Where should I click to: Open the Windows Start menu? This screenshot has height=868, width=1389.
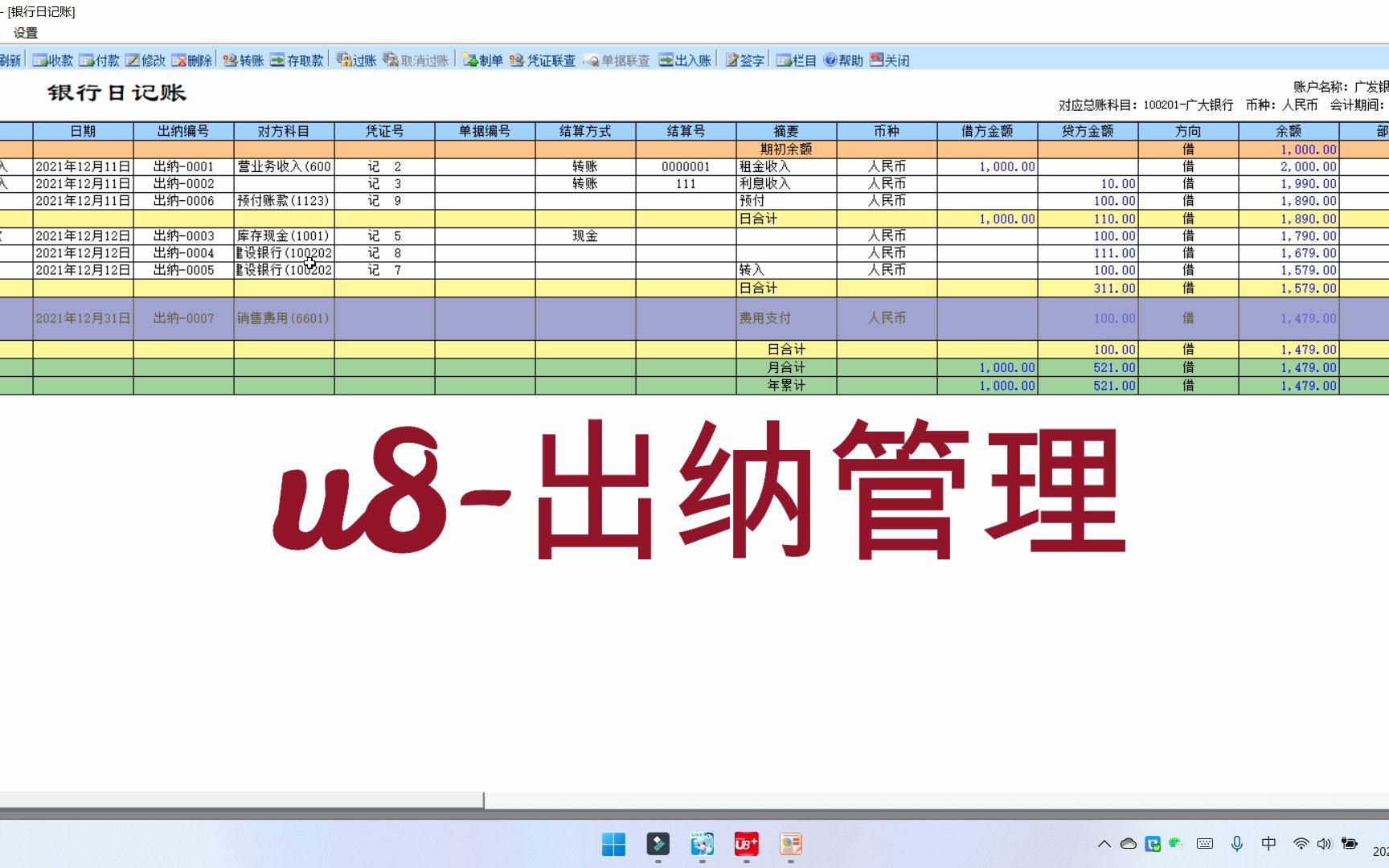614,844
